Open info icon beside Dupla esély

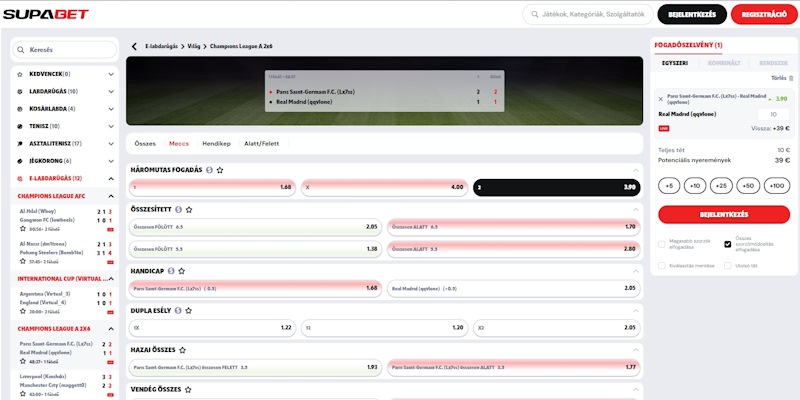pyautogui.click(x=178, y=310)
